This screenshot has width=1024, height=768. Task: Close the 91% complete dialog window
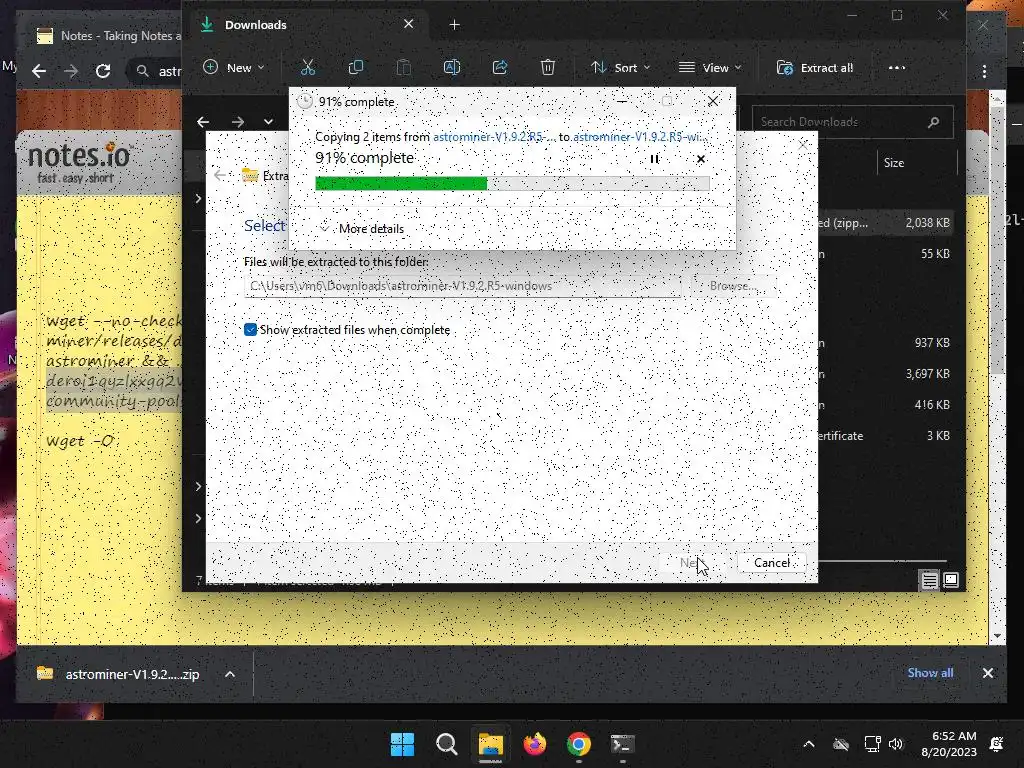[713, 101]
